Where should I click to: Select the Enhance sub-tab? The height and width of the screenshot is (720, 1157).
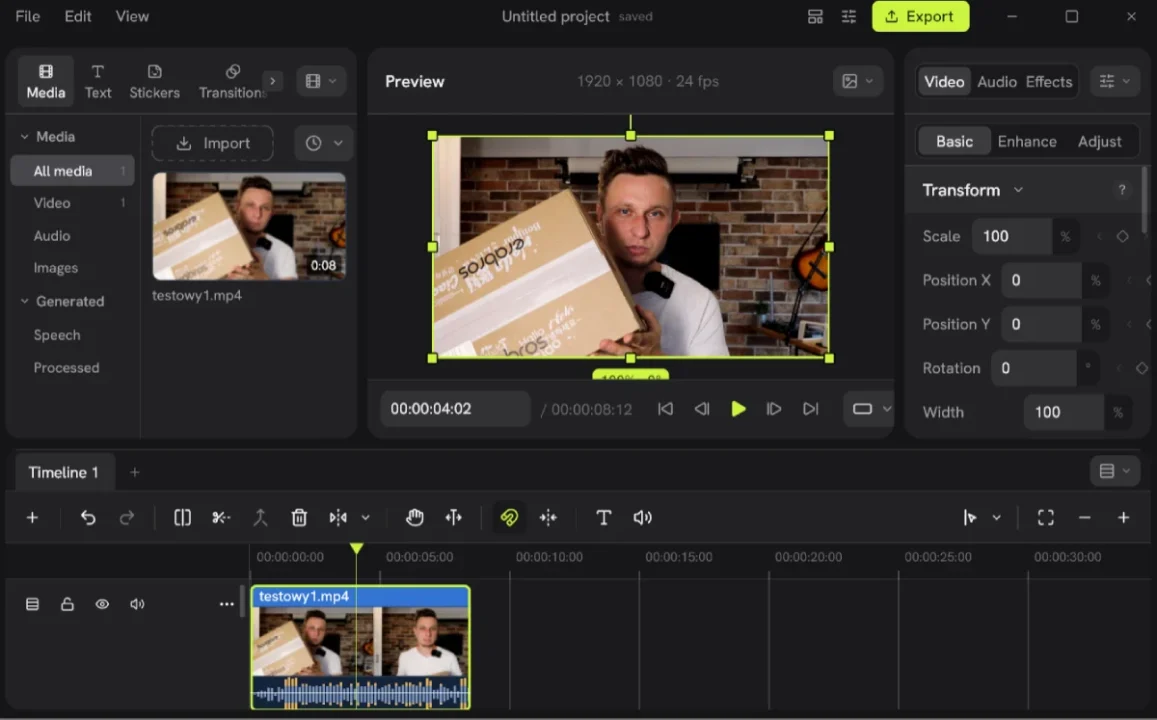1026,141
